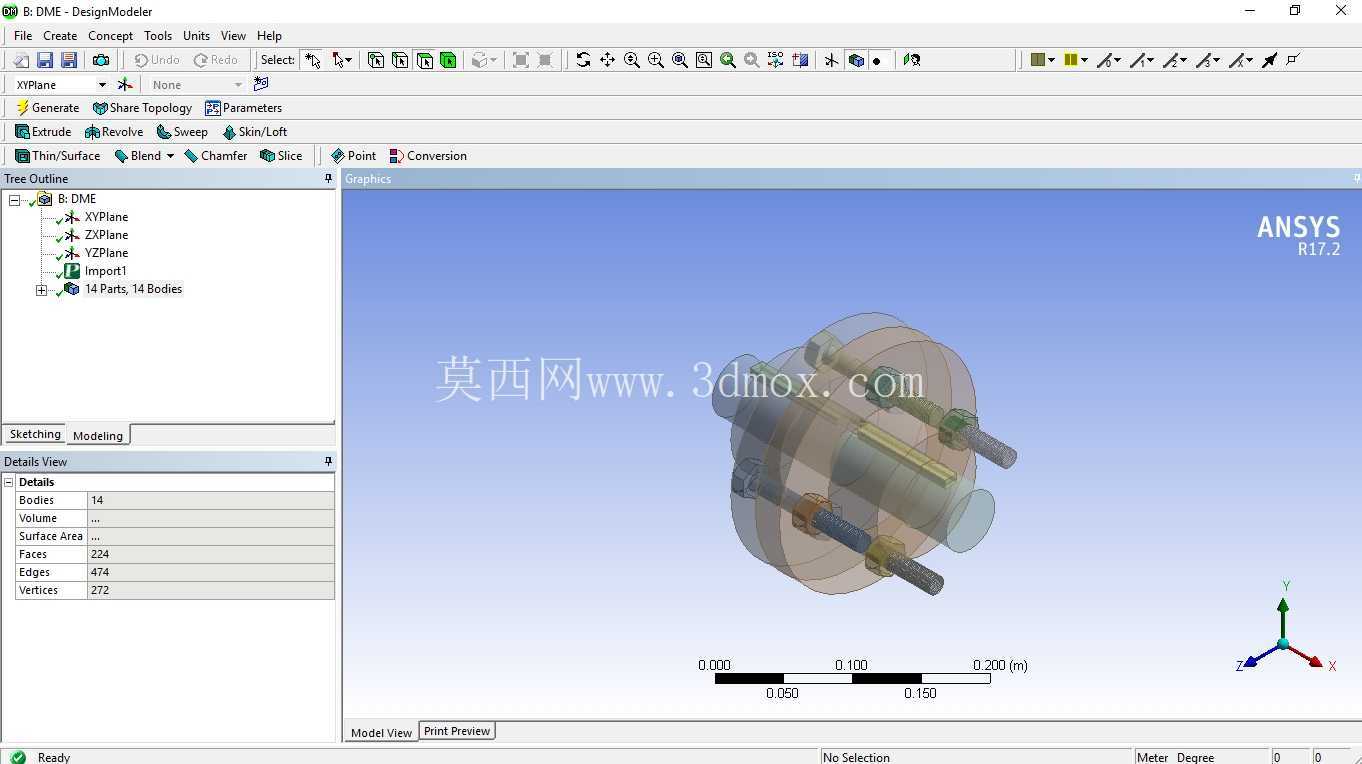Switch to the Sketching tab

35,434
